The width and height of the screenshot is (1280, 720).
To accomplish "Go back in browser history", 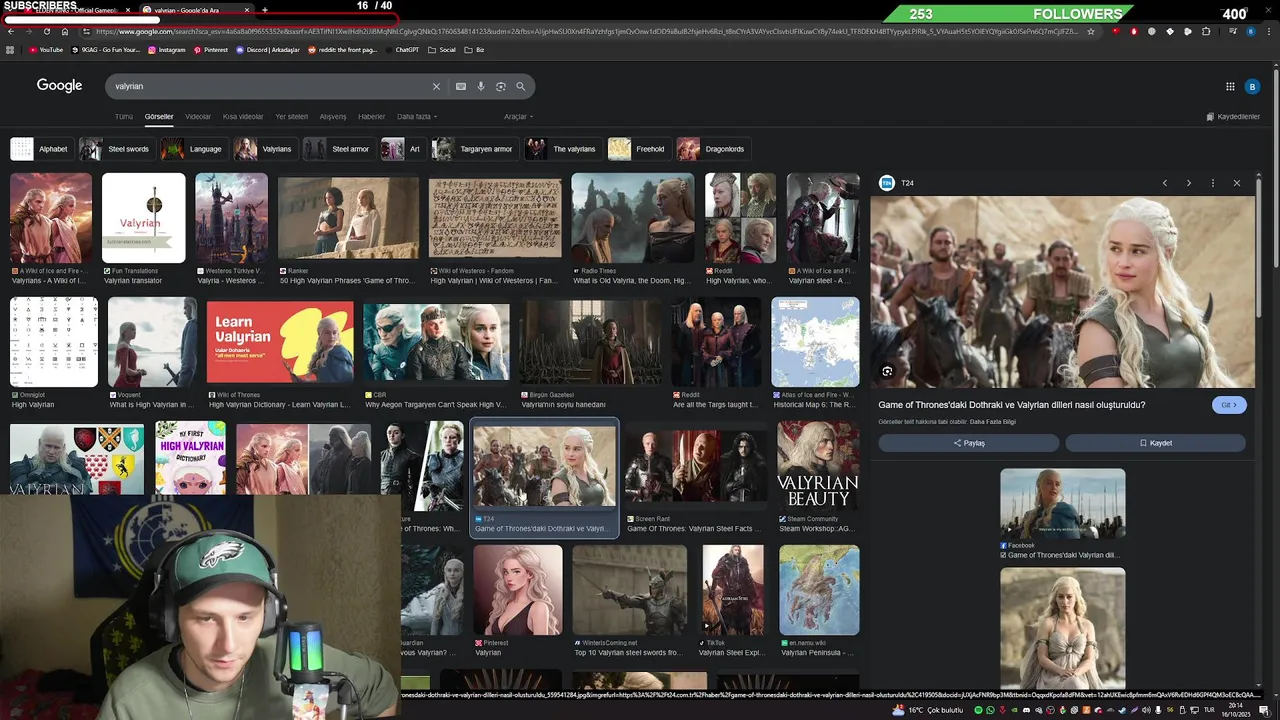I will (x=11, y=31).
